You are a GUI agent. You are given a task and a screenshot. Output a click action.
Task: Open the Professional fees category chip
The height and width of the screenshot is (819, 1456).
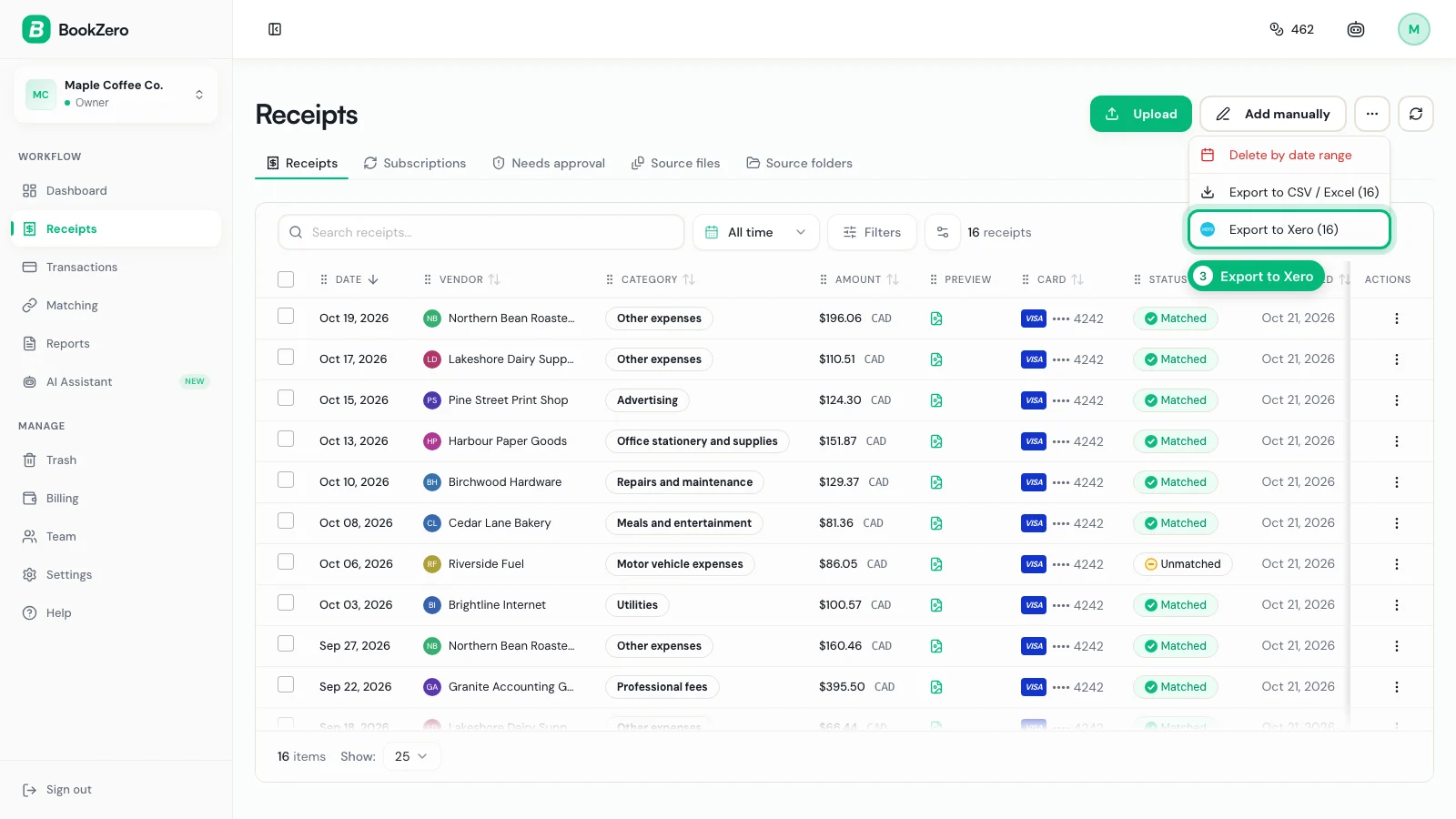(x=662, y=687)
